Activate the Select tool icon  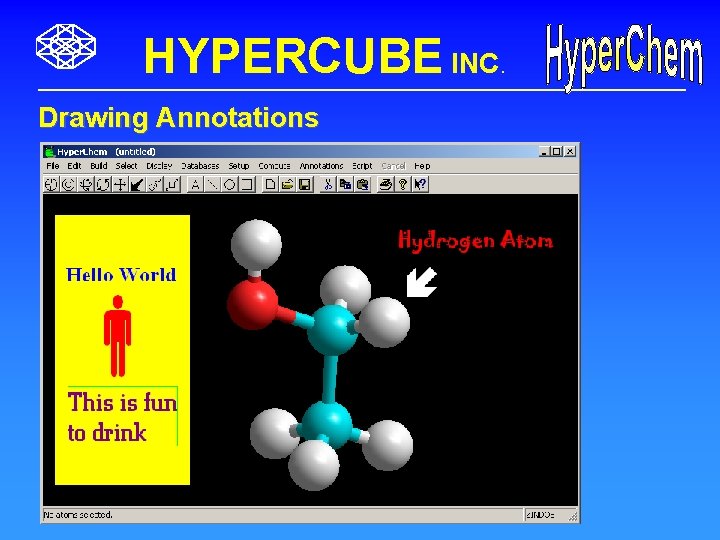[68, 185]
